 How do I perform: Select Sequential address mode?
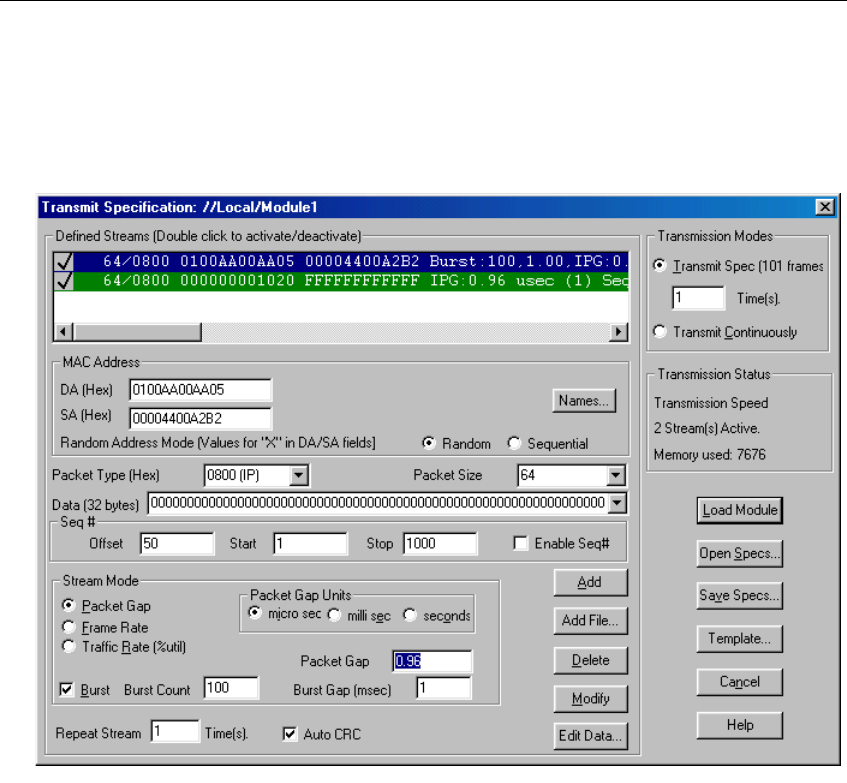(514, 443)
